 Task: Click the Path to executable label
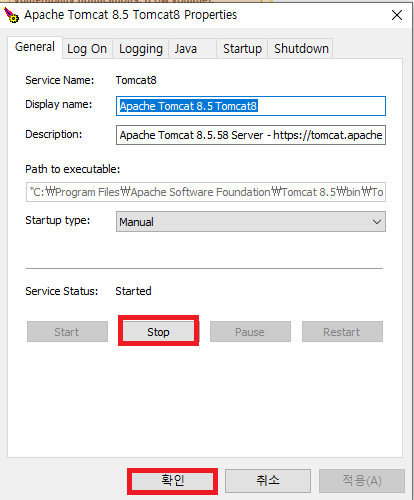(x=73, y=169)
